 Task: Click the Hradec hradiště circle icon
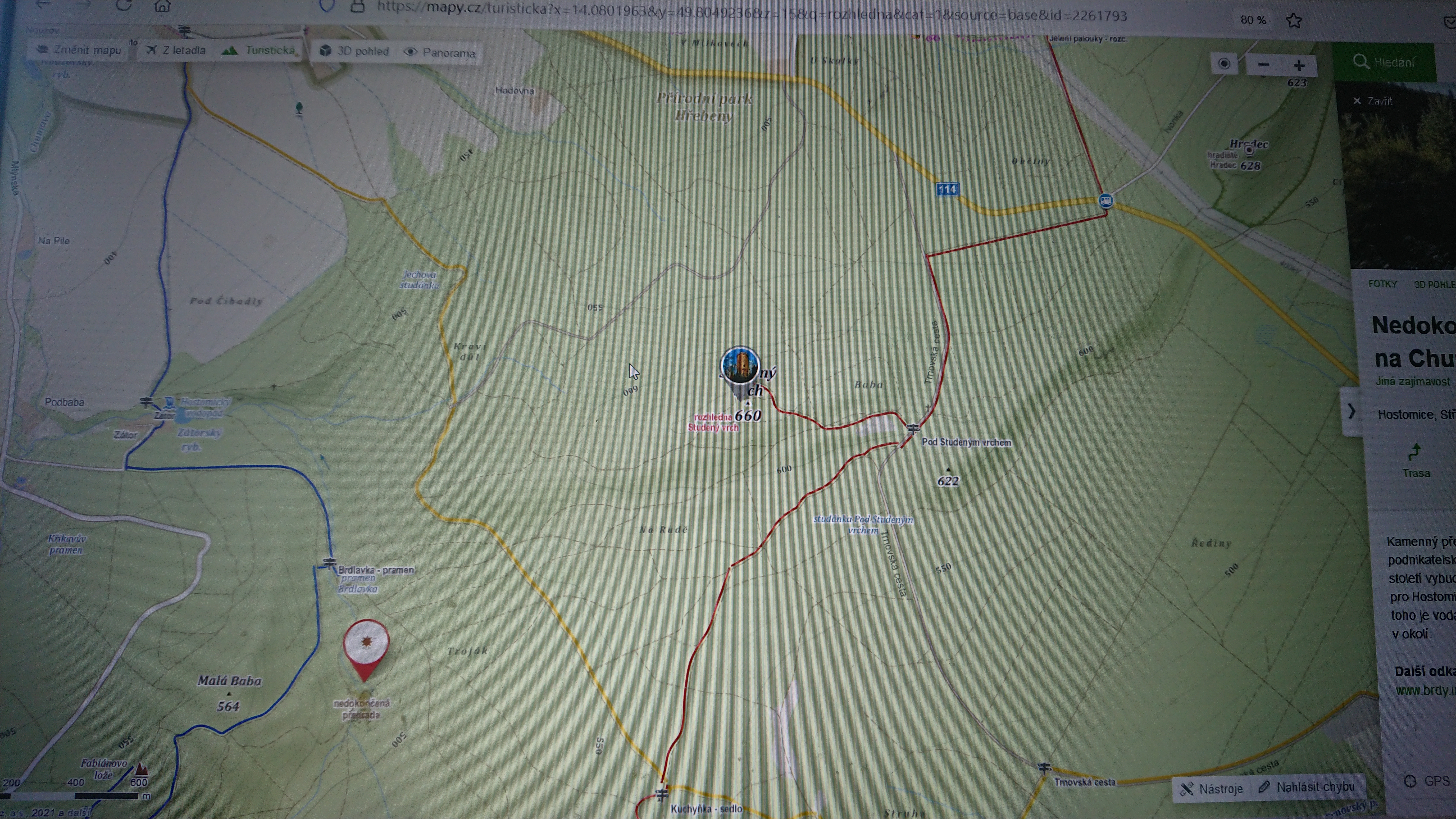tap(1249, 150)
